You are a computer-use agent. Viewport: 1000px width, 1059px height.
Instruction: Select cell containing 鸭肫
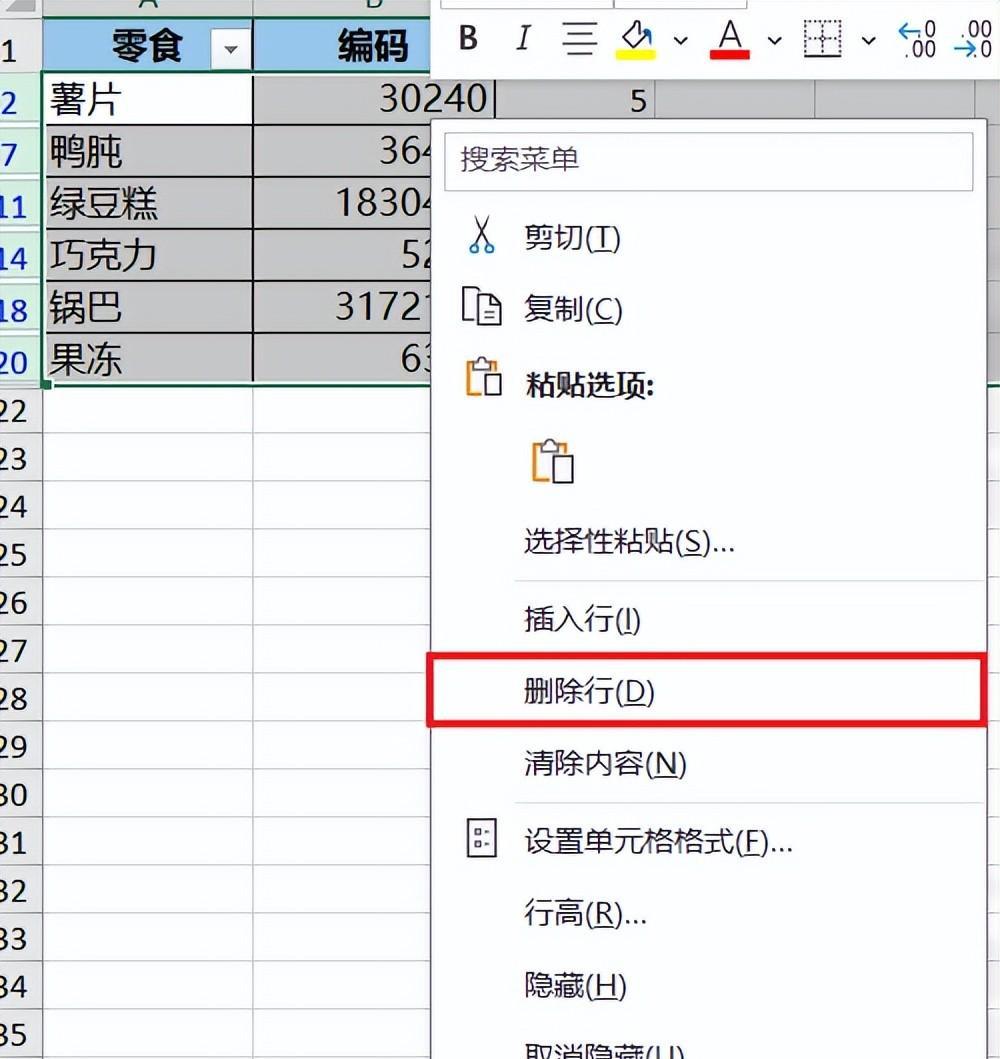[x=147, y=151]
